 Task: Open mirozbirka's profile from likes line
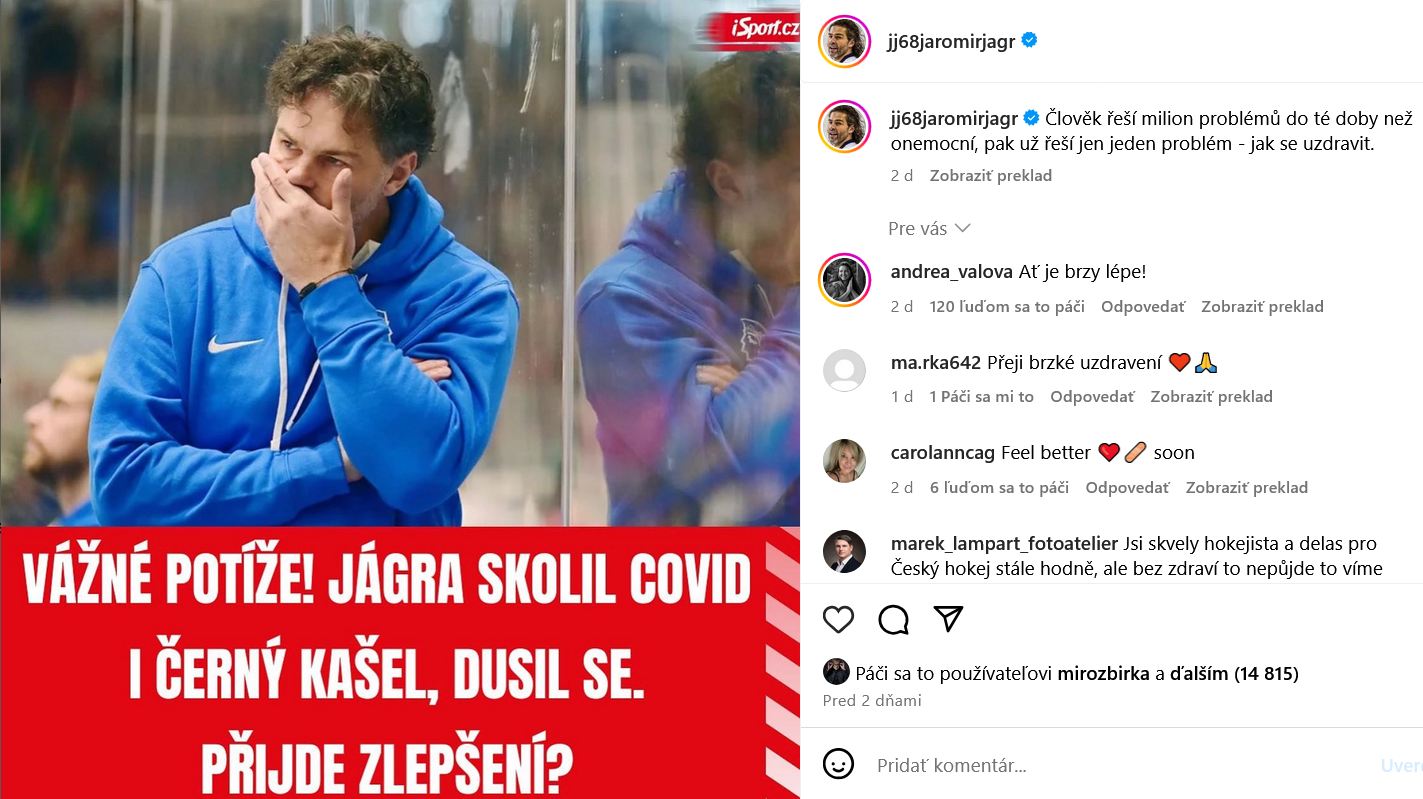[1103, 674]
